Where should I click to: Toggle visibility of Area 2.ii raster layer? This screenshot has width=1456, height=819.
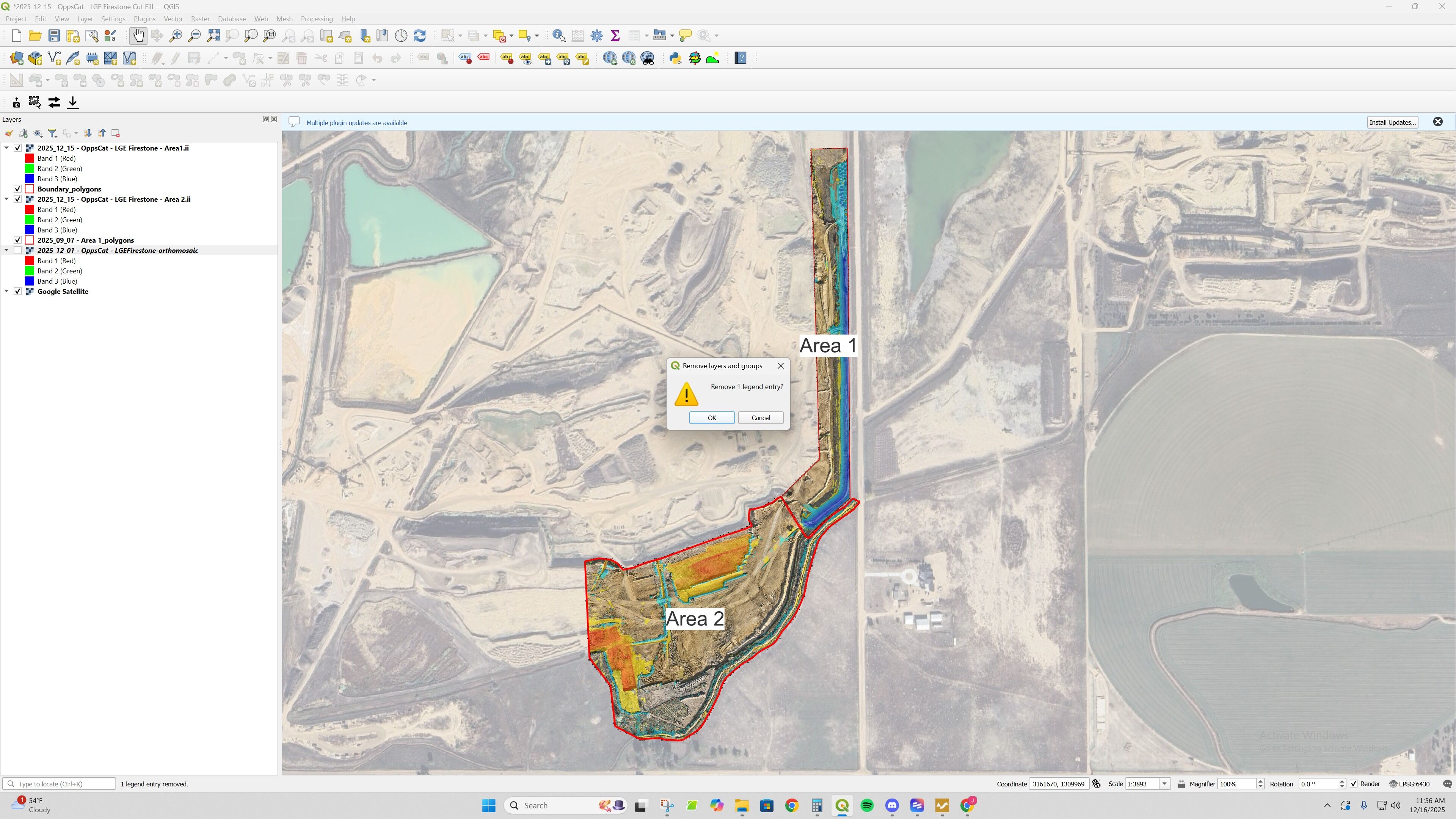(17, 199)
